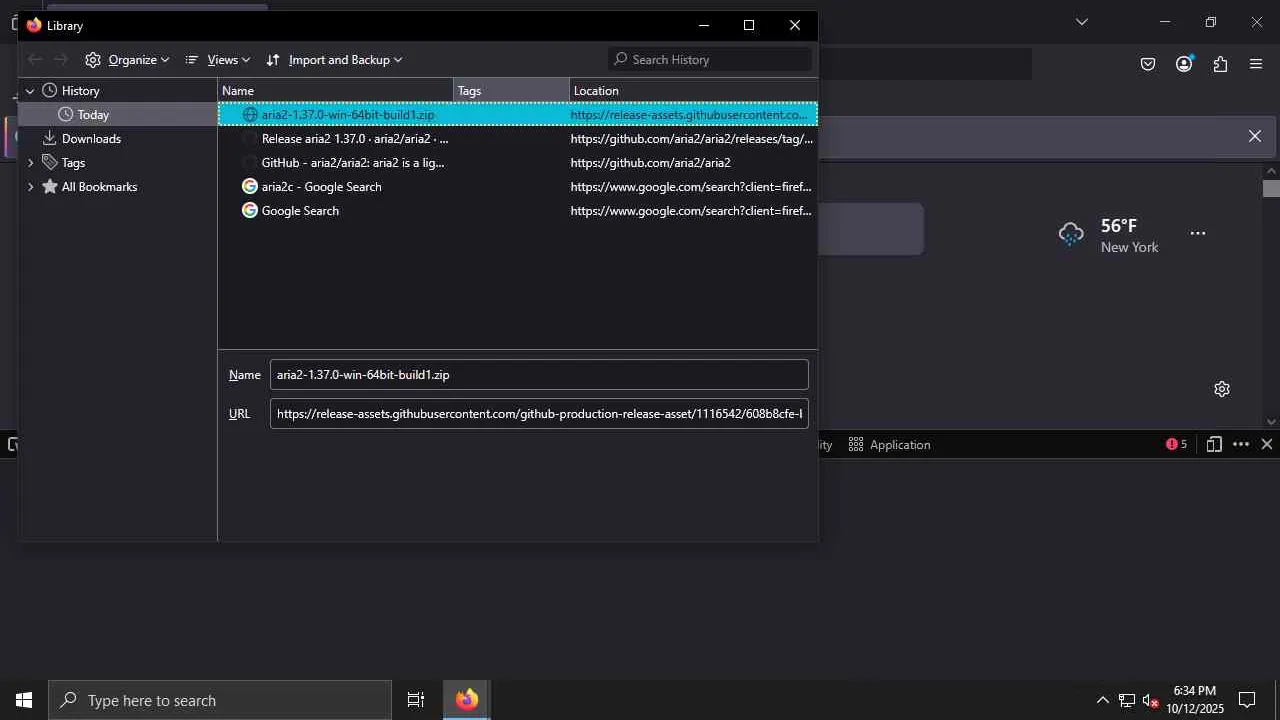Open the taskbar clock and date
Image resolution: width=1280 pixels, height=720 pixels.
[1195, 700]
